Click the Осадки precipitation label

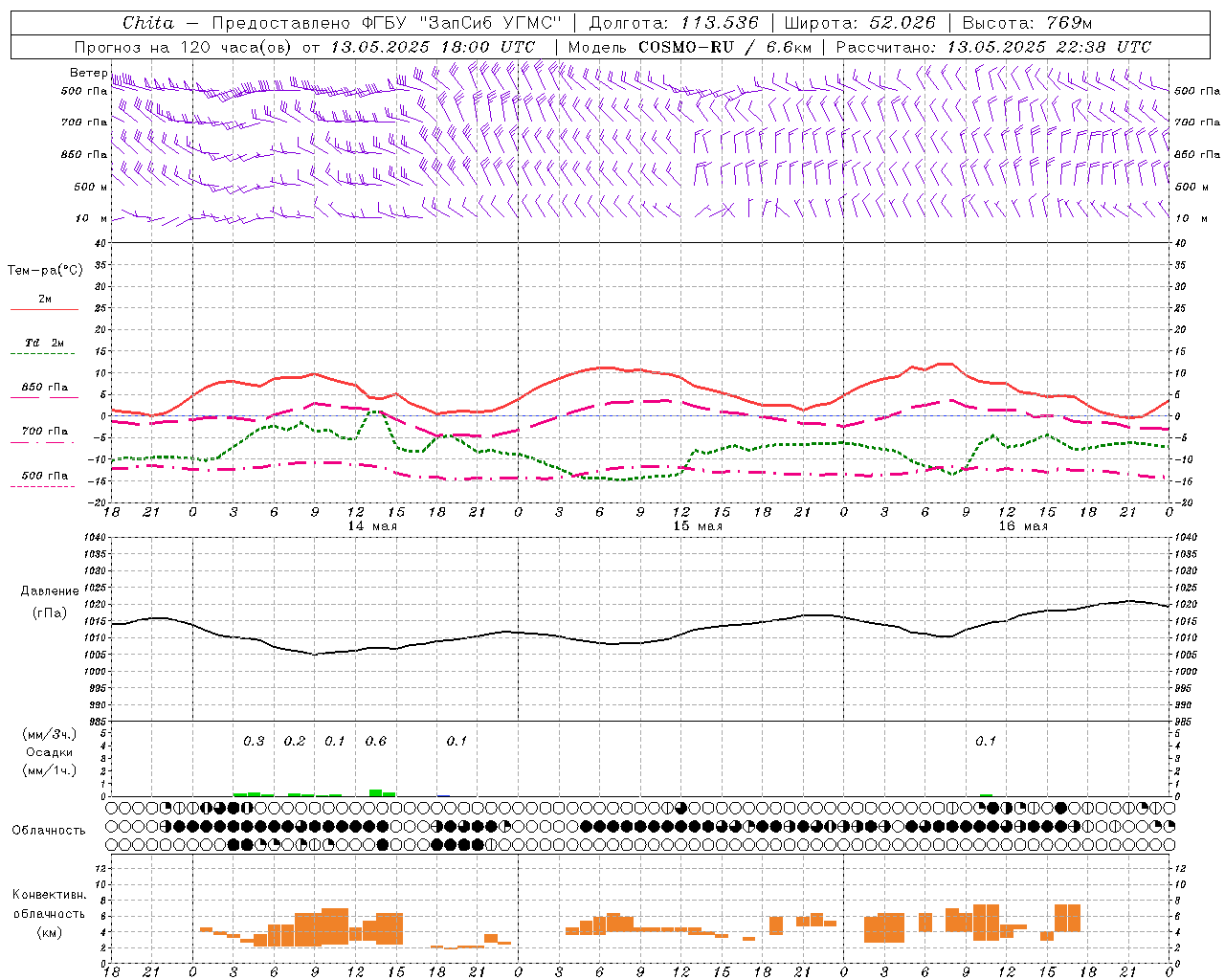pyautogui.click(x=49, y=752)
